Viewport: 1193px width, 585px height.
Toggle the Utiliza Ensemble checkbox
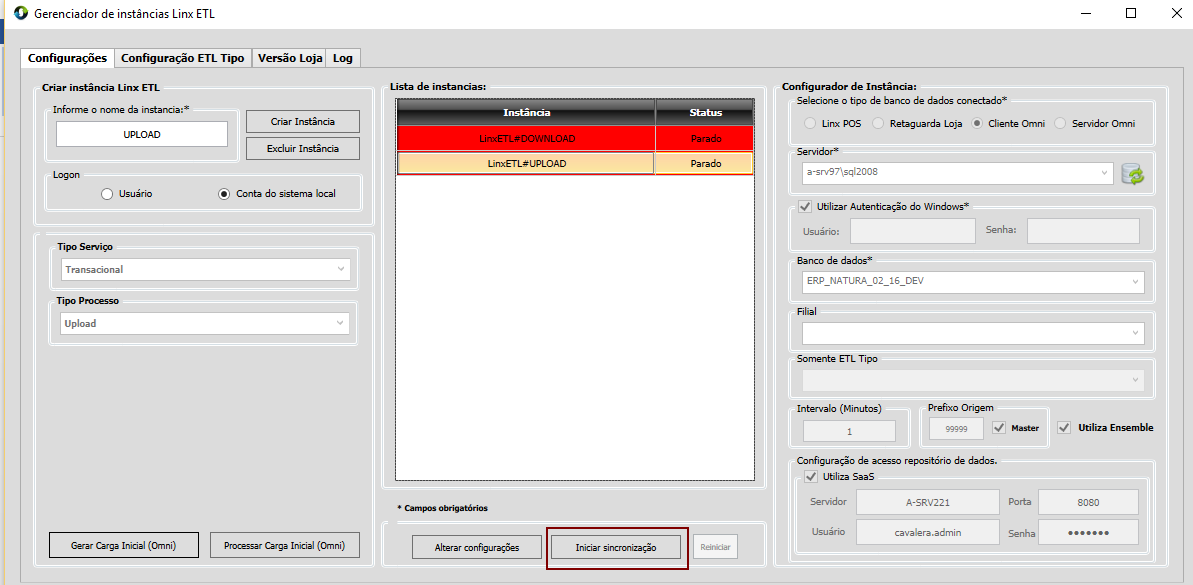click(1064, 428)
